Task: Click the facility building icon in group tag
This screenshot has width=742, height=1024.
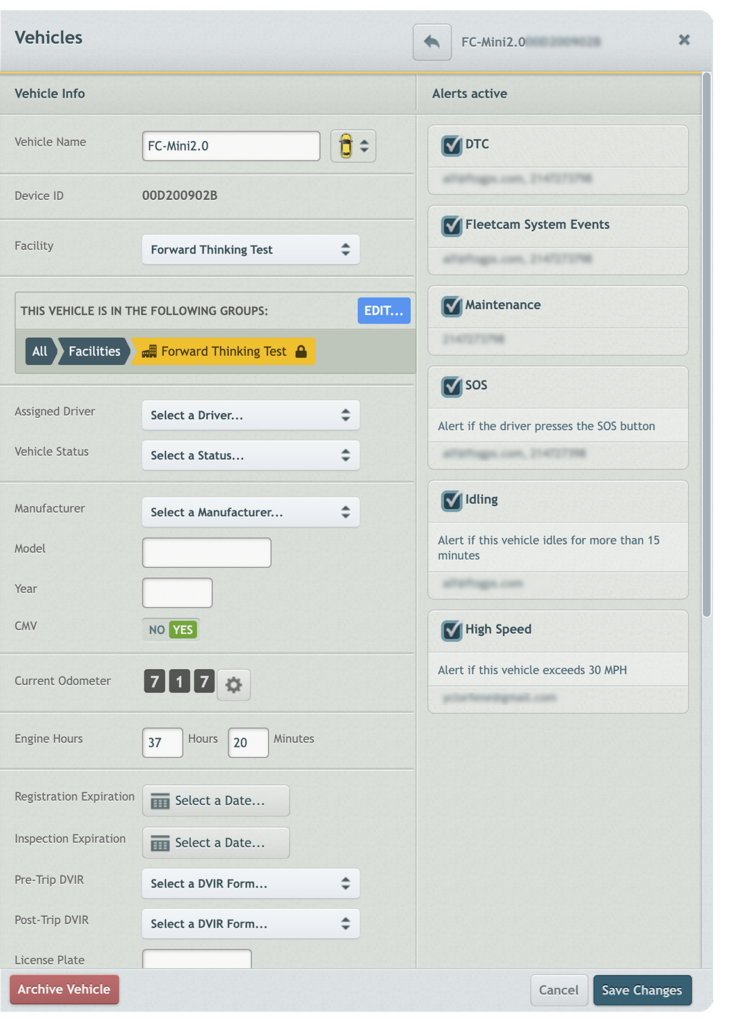Action: (x=150, y=351)
